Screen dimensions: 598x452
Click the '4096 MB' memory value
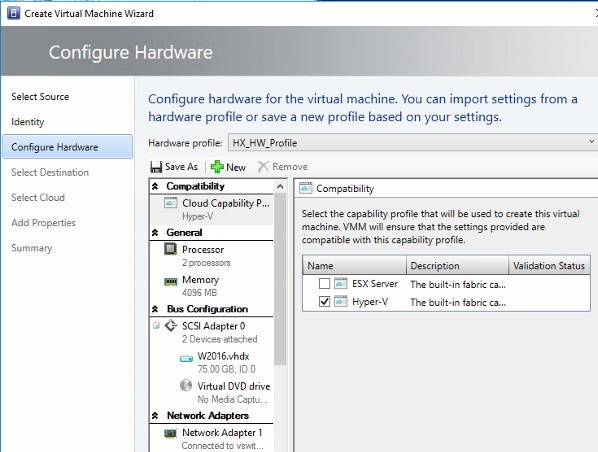(x=199, y=293)
